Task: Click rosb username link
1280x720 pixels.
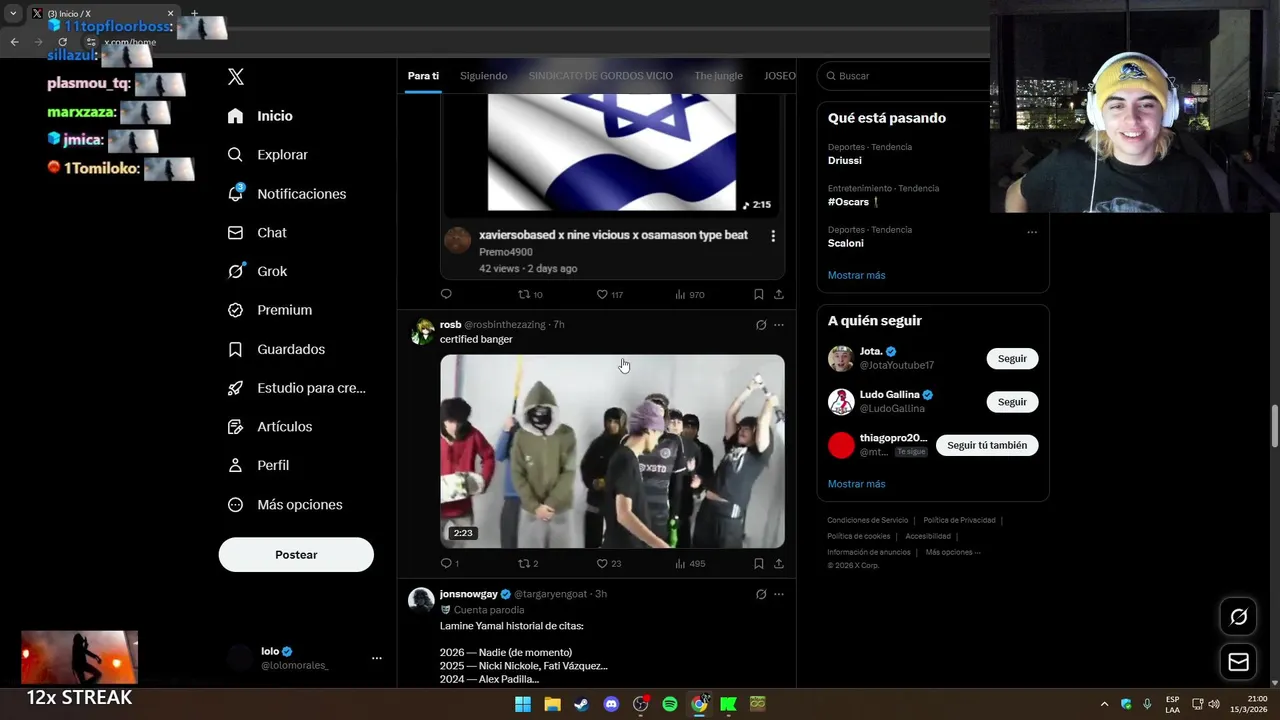Action: (x=450, y=325)
